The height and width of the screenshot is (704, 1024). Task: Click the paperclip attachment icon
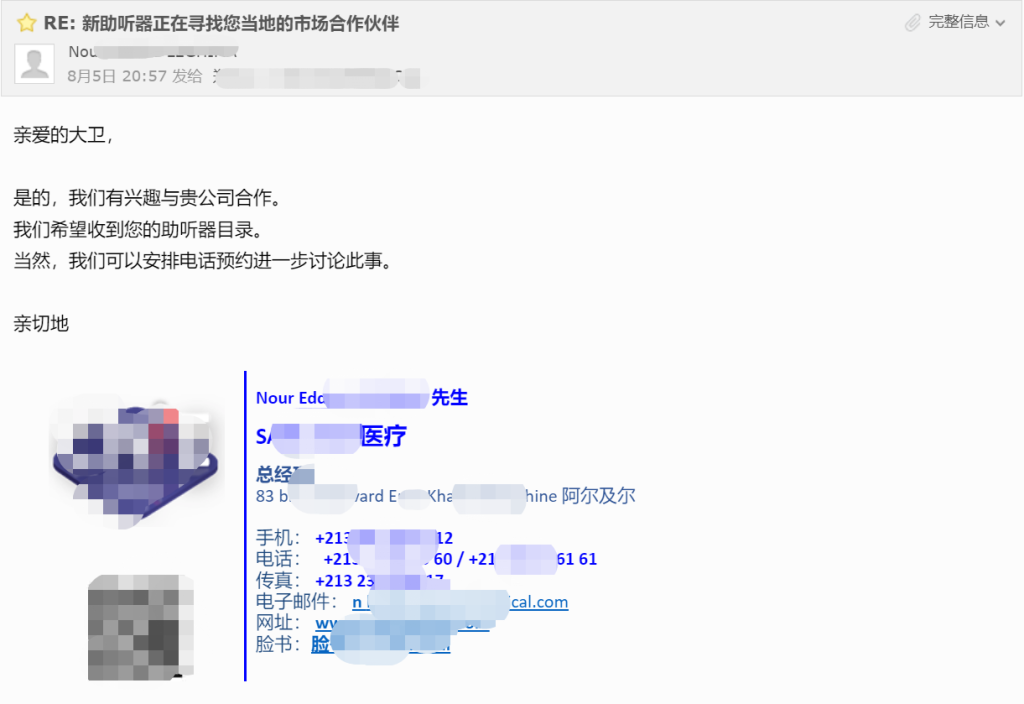tap(912, 23)
